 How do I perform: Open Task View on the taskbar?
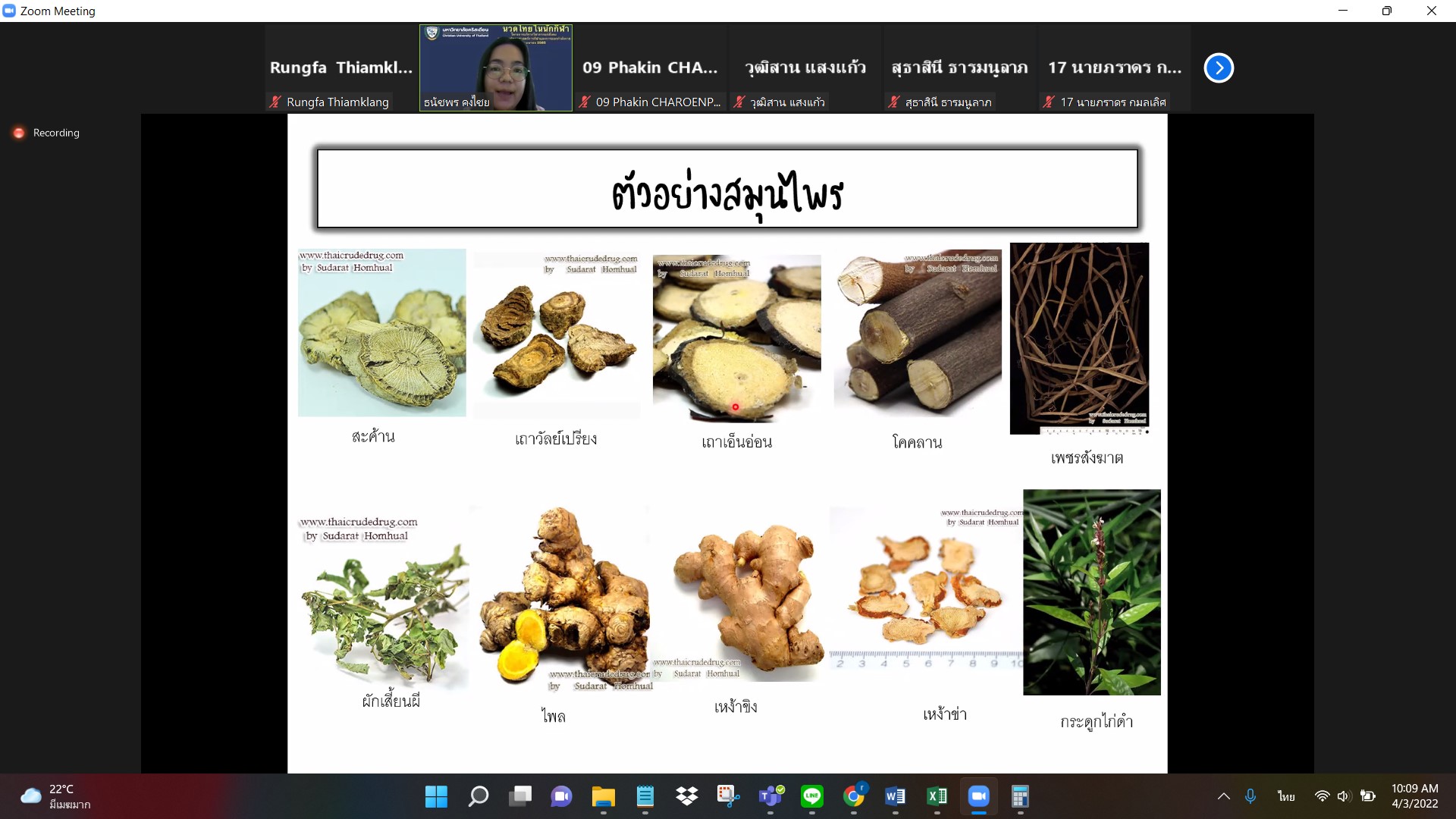pyautogui.click(x=520, y=796)
